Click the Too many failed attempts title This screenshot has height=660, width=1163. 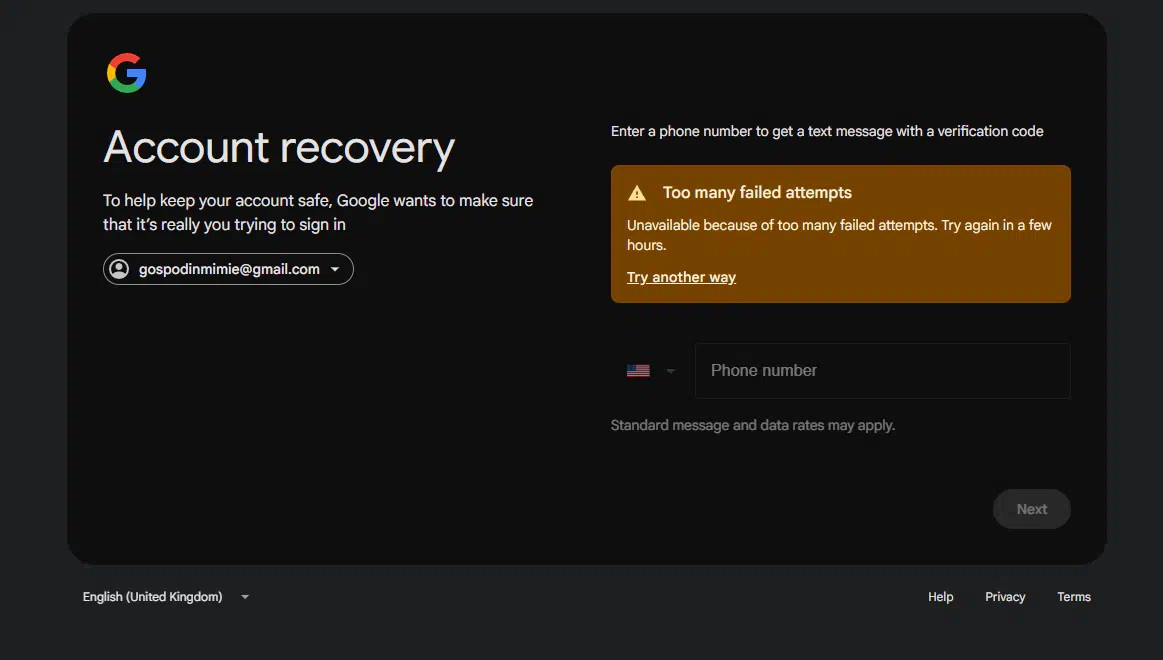pyautogui.click(x=757, y=193)
